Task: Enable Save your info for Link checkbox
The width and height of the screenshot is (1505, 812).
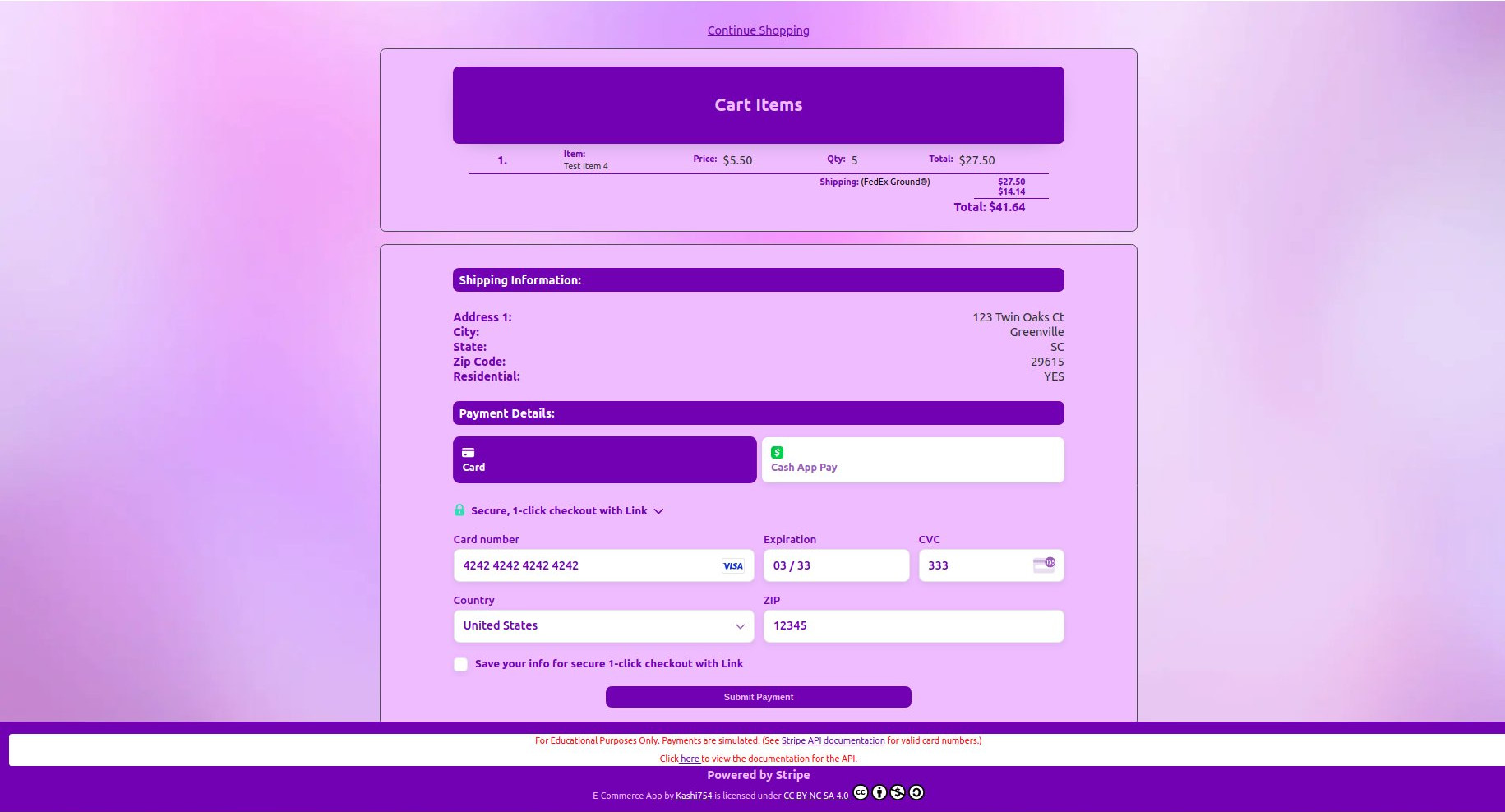Action: coord(460,664)
